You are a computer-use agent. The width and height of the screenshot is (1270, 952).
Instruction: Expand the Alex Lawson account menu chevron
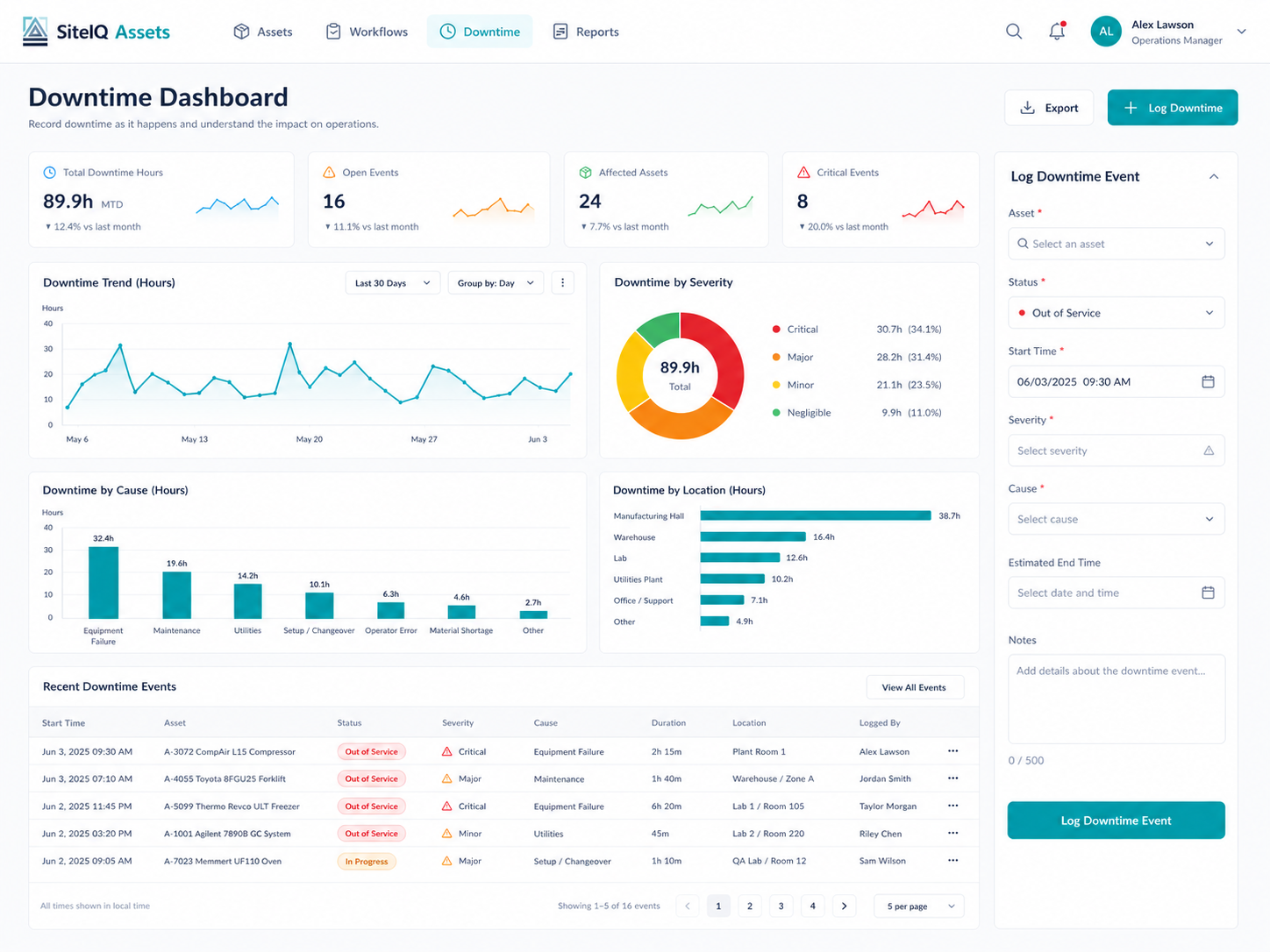click(1241, 32)
